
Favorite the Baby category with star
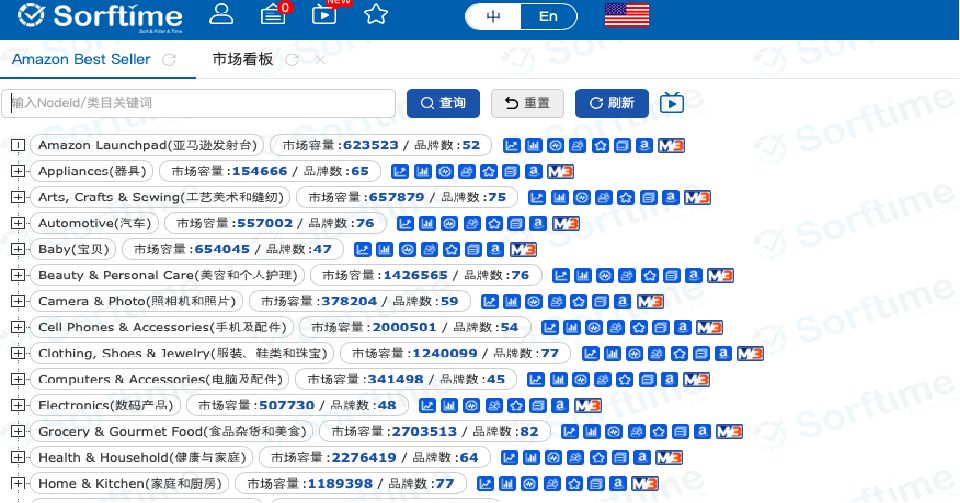[x=451, y=250]
